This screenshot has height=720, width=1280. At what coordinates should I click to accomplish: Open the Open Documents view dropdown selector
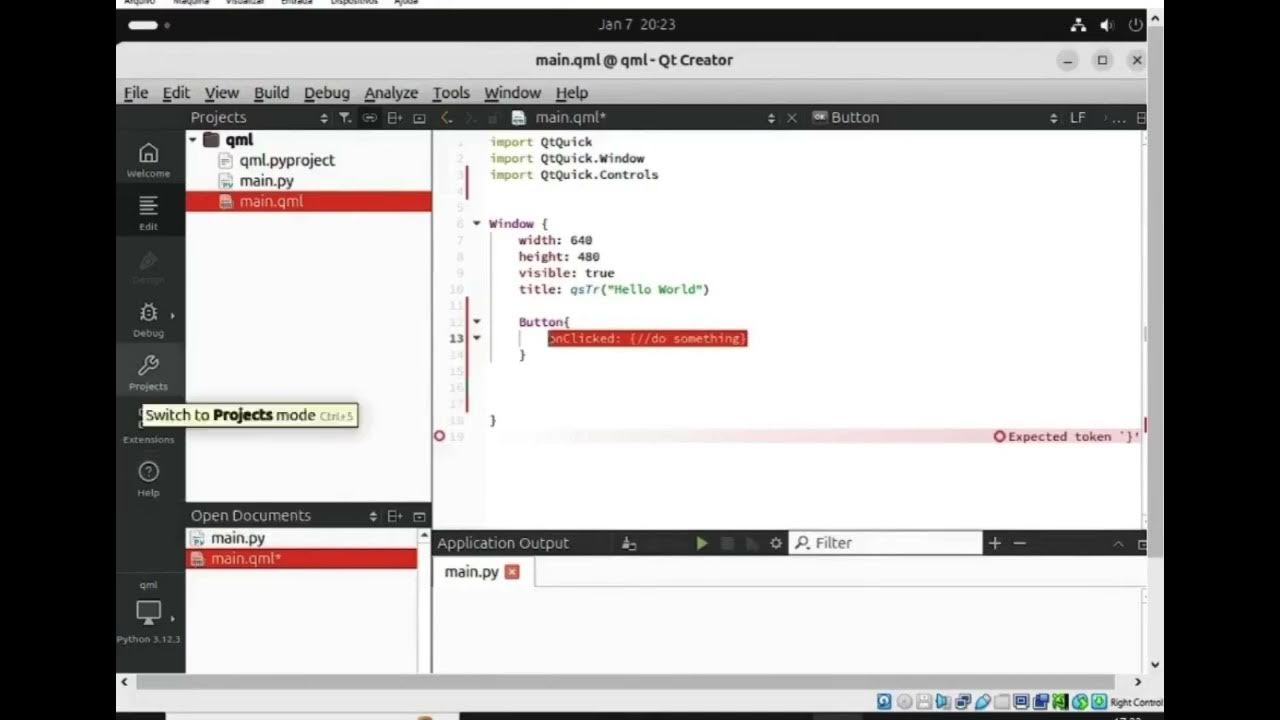click(373, 516)
